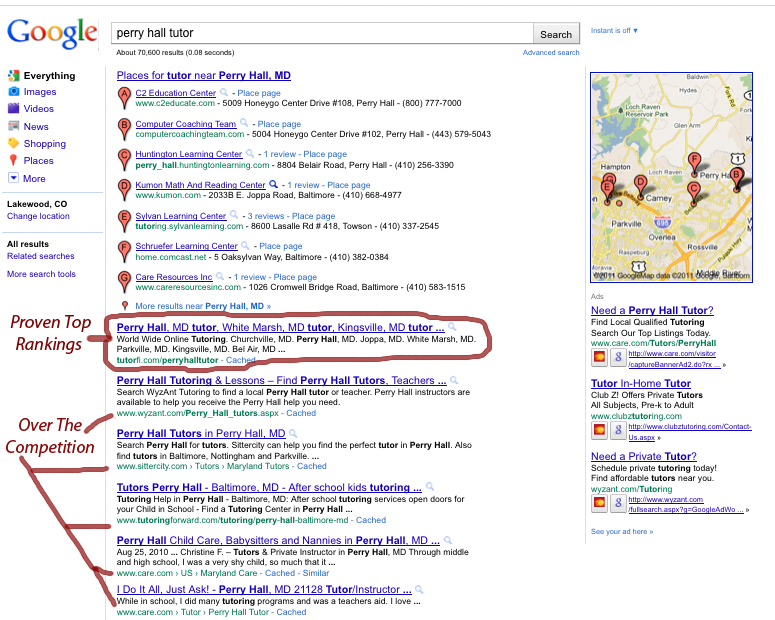Viewport: 775px width, 620px height.
Task: Toggle the 'Instant is off' dropdown
Action: point(614,31)
